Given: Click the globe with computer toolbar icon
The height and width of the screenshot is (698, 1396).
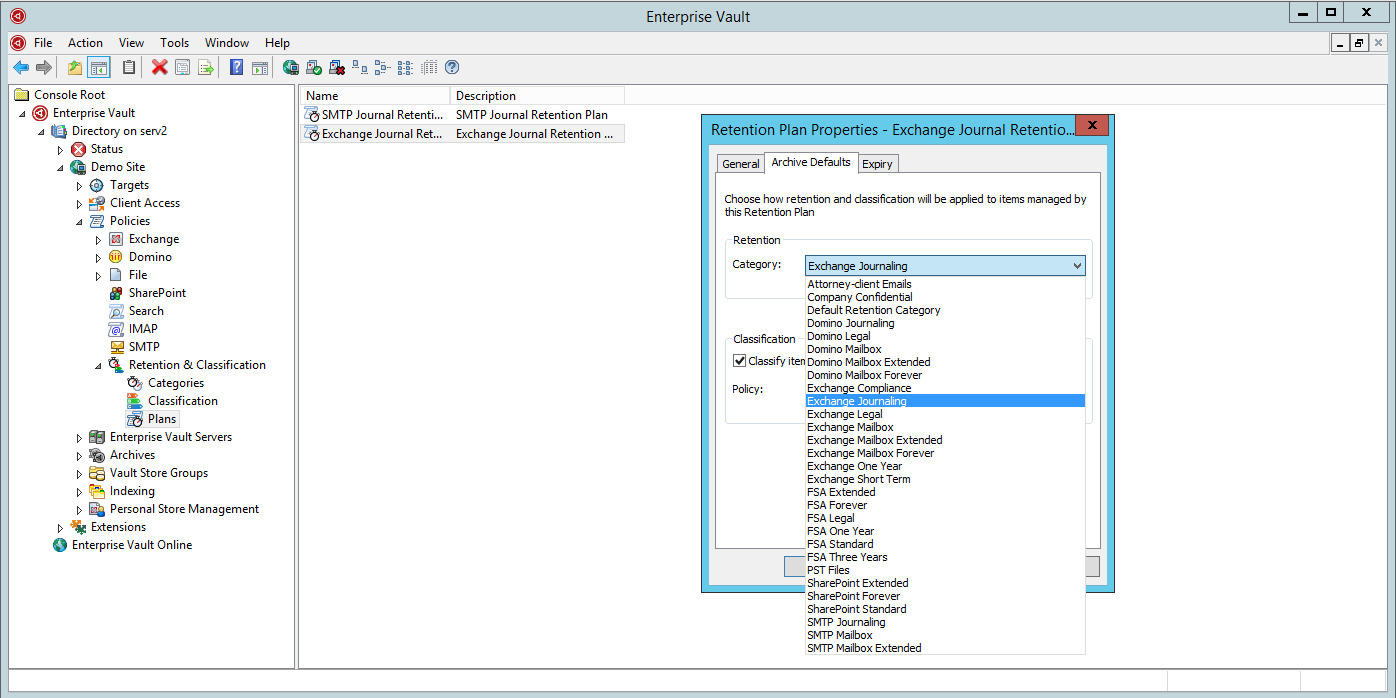Looking at the screenshot, I should [x=291, y=67].
